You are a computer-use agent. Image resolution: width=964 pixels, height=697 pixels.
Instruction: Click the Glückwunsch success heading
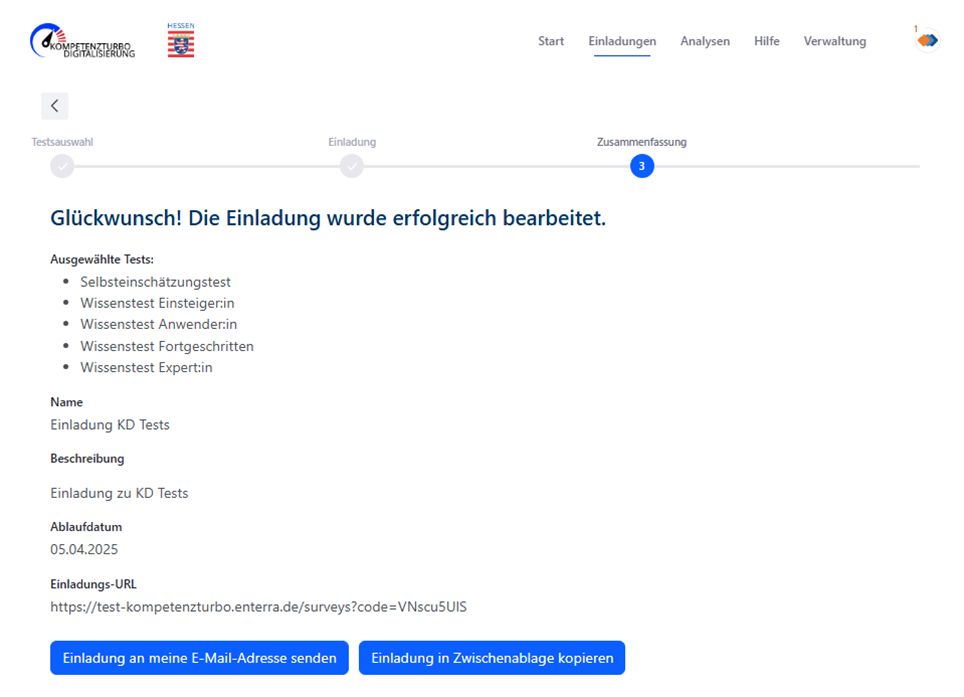point(328,219)
